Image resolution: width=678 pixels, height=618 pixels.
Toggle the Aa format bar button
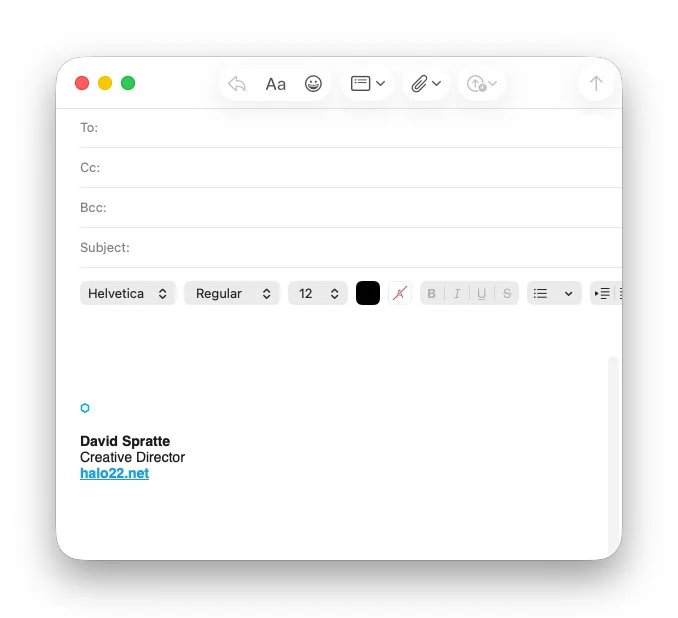275,84
